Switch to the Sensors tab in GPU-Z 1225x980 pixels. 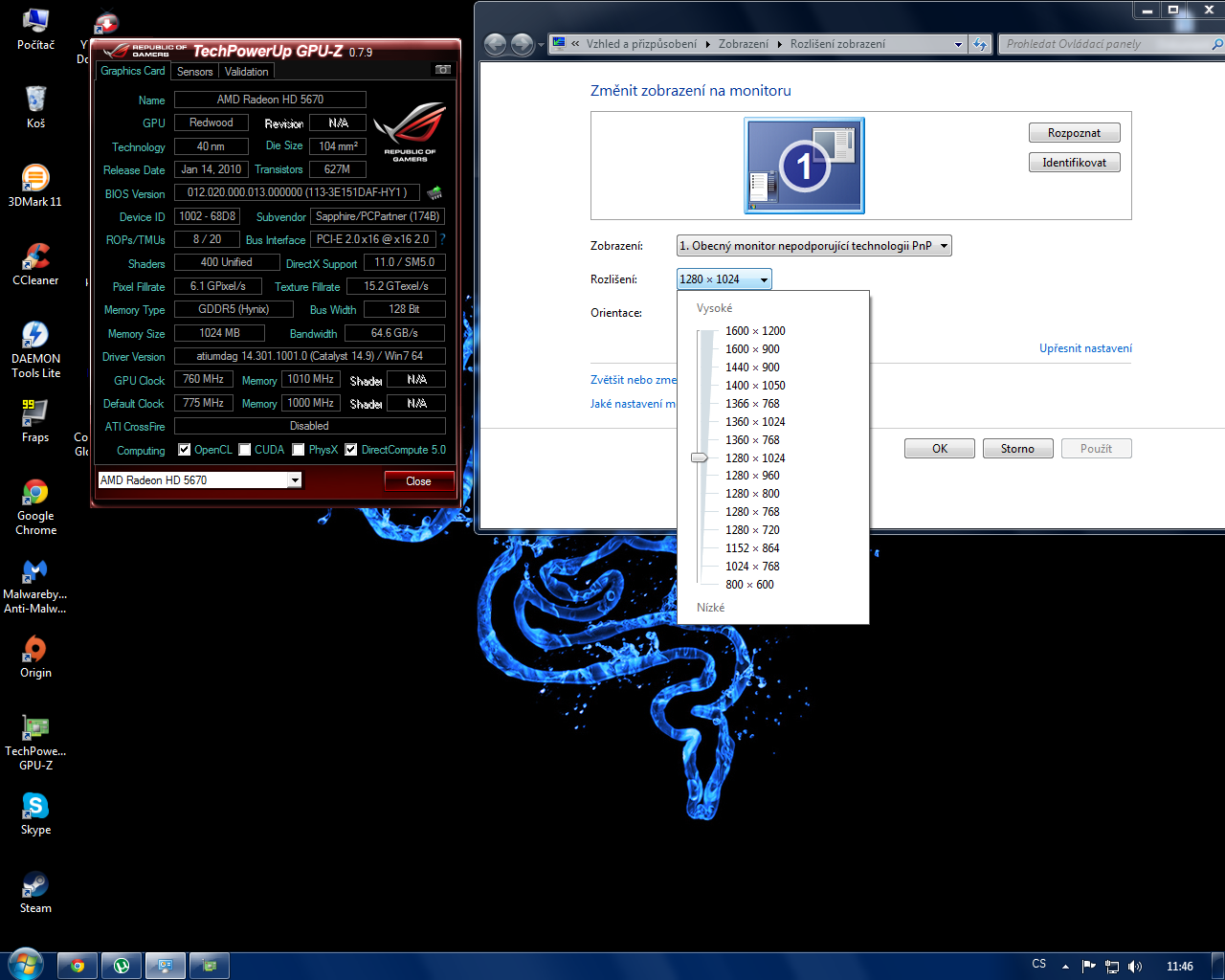(x=195, y=72)
